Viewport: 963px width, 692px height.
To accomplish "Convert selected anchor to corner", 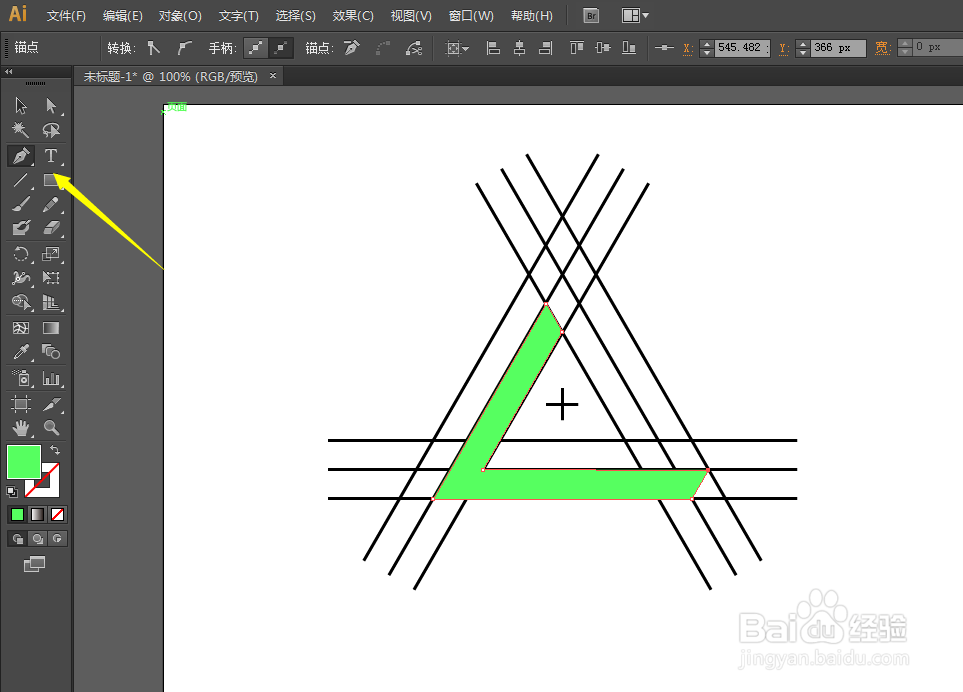I will tap(154, 48).
